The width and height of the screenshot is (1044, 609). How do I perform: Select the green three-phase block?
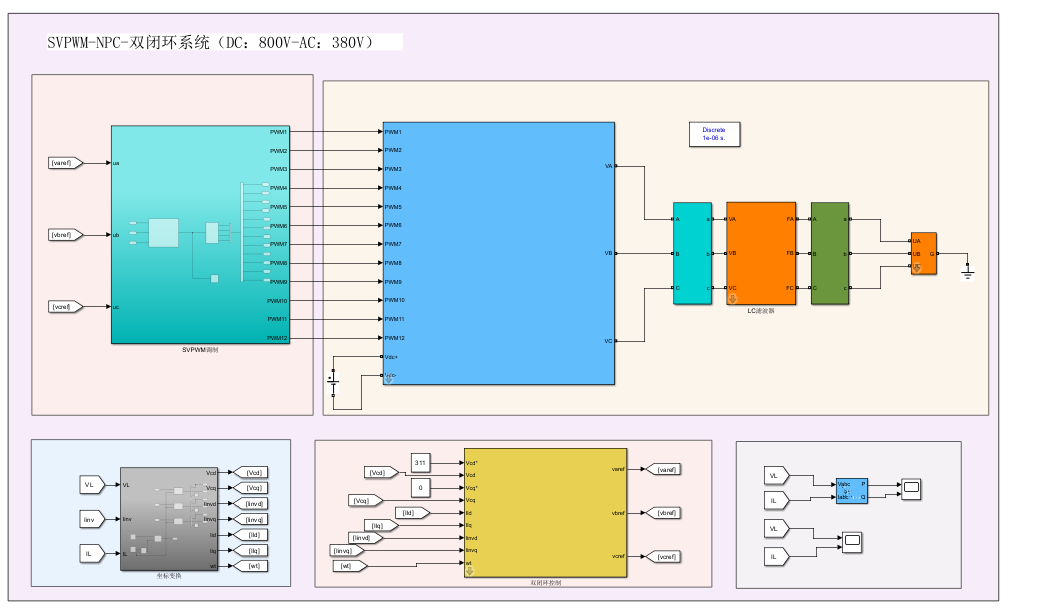point(829,253)
